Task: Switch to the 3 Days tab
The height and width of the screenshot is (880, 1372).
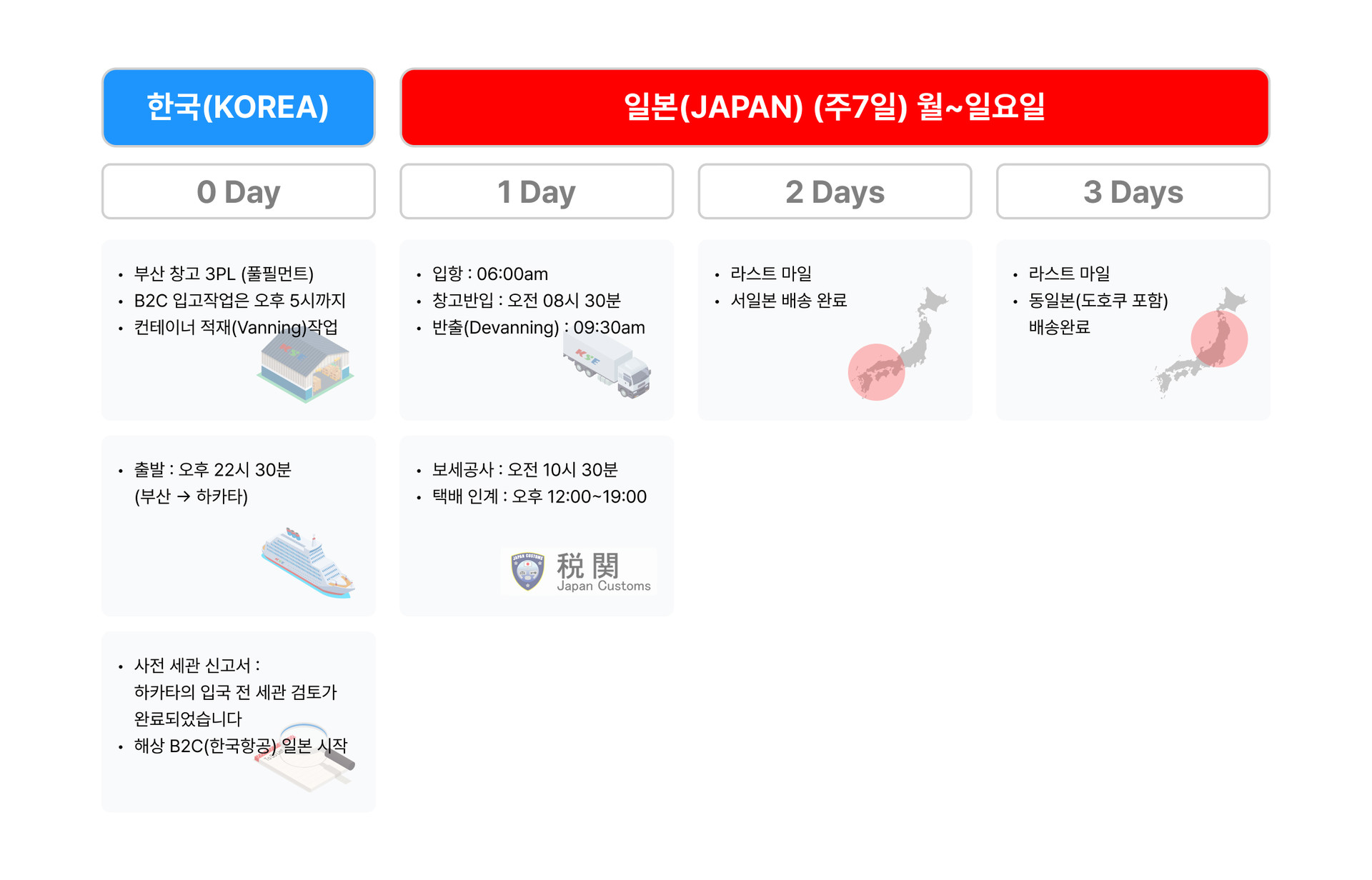Action: pyautogui.click(x=1133, y=191)
